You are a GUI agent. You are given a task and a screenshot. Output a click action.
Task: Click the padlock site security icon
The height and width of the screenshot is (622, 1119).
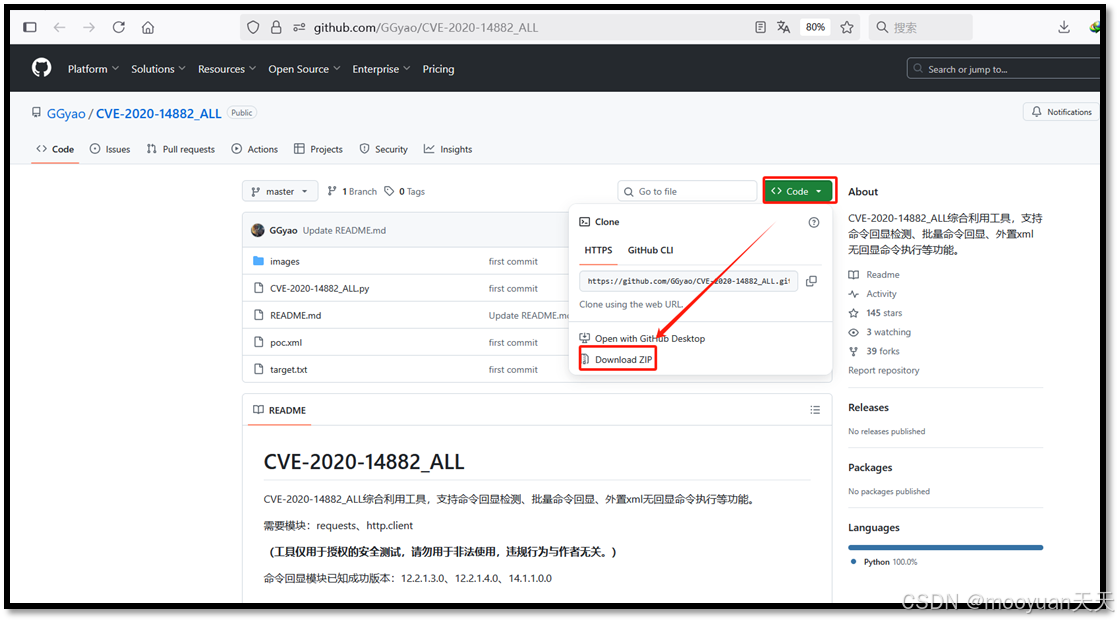click(275, 27)
